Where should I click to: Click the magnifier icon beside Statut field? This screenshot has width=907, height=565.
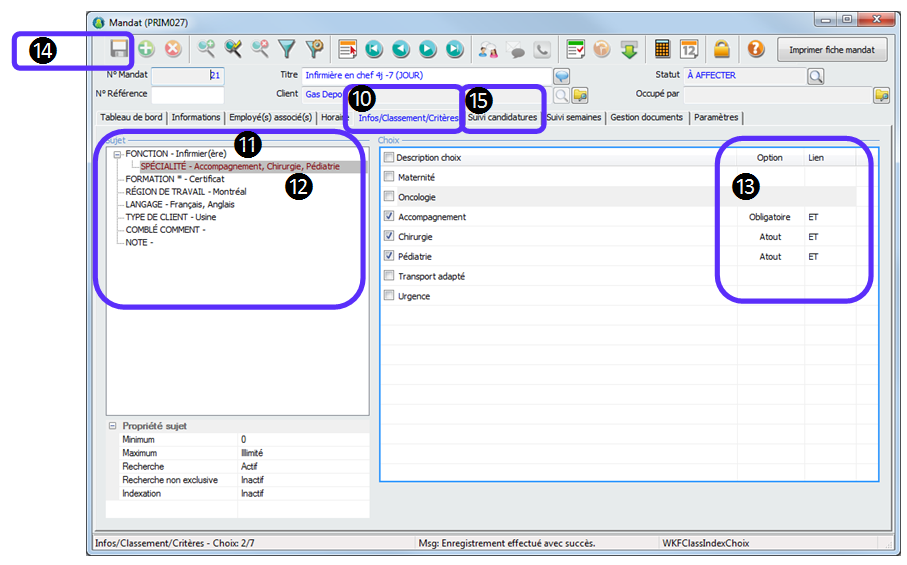click(816, 76)
